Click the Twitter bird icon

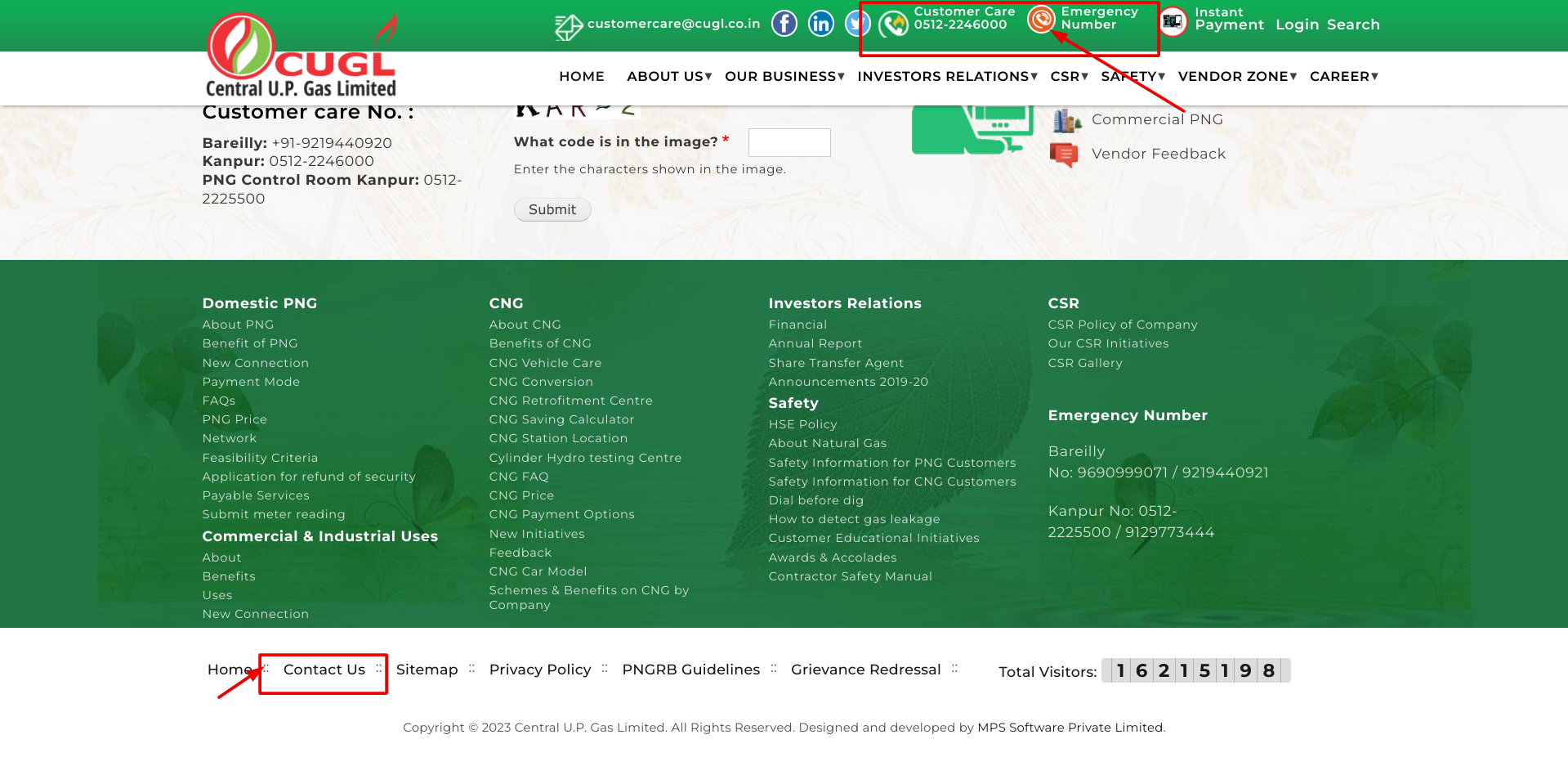click(855, 24)
